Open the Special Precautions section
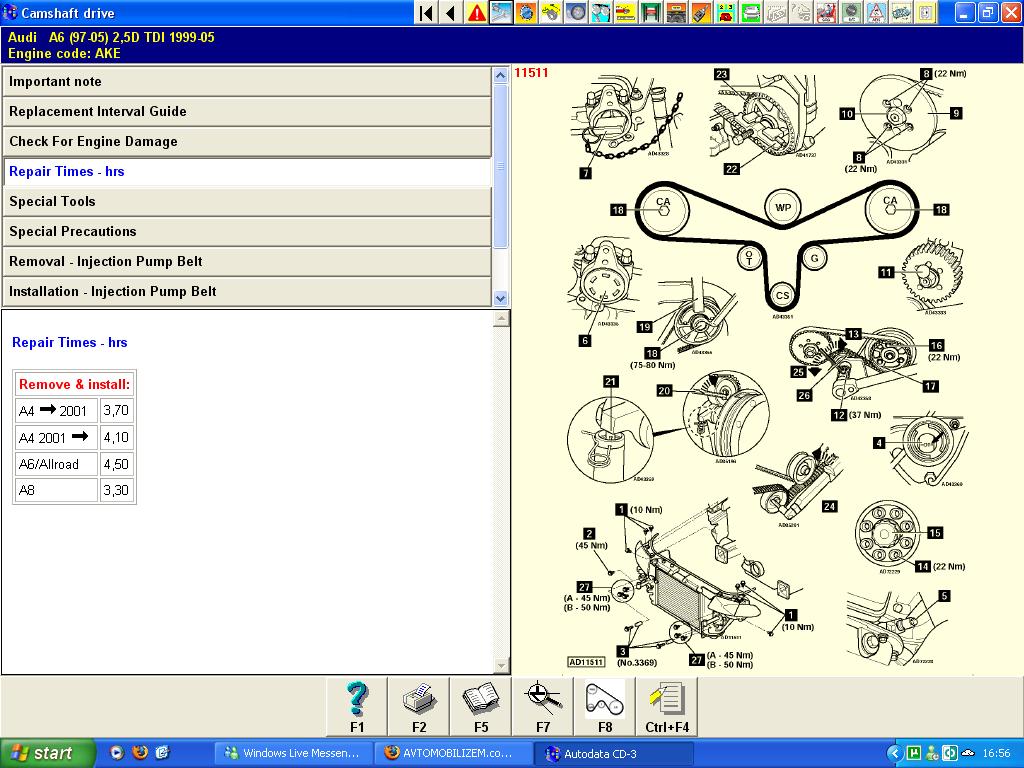Viewport: 1024px width, 768px height. tap(247, 232)
